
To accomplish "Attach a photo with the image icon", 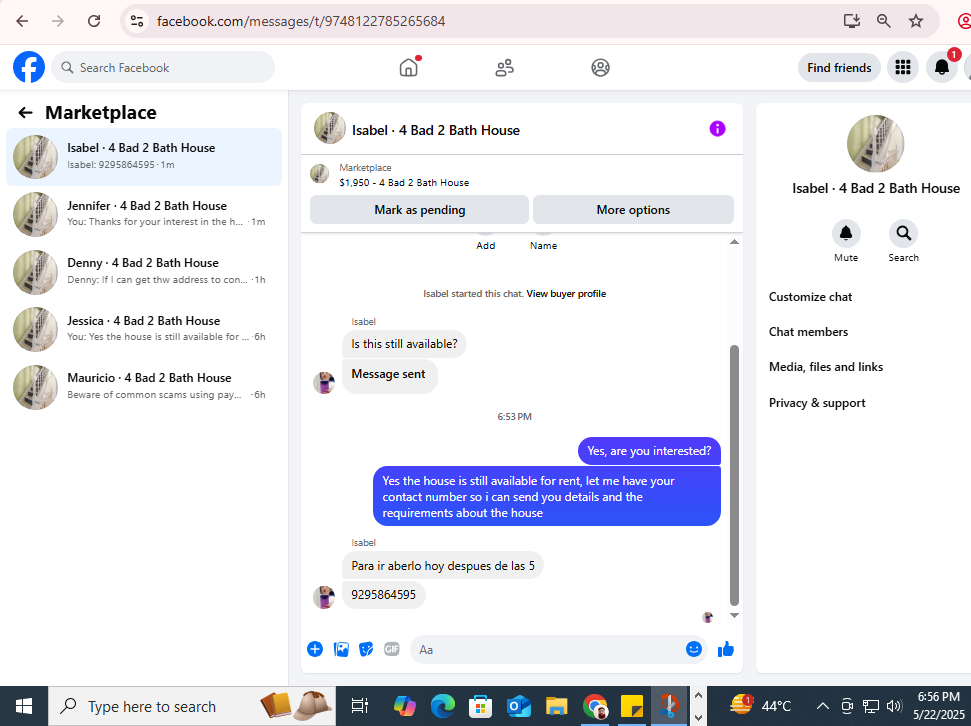I will click(341, 649).
